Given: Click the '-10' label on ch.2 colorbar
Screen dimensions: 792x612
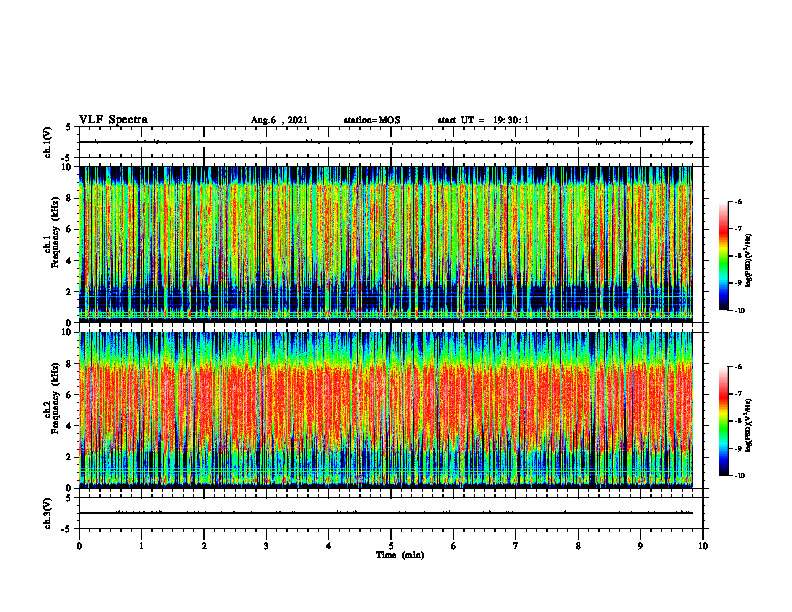Looking at the screenshot, I should click(x=739, y=476).
